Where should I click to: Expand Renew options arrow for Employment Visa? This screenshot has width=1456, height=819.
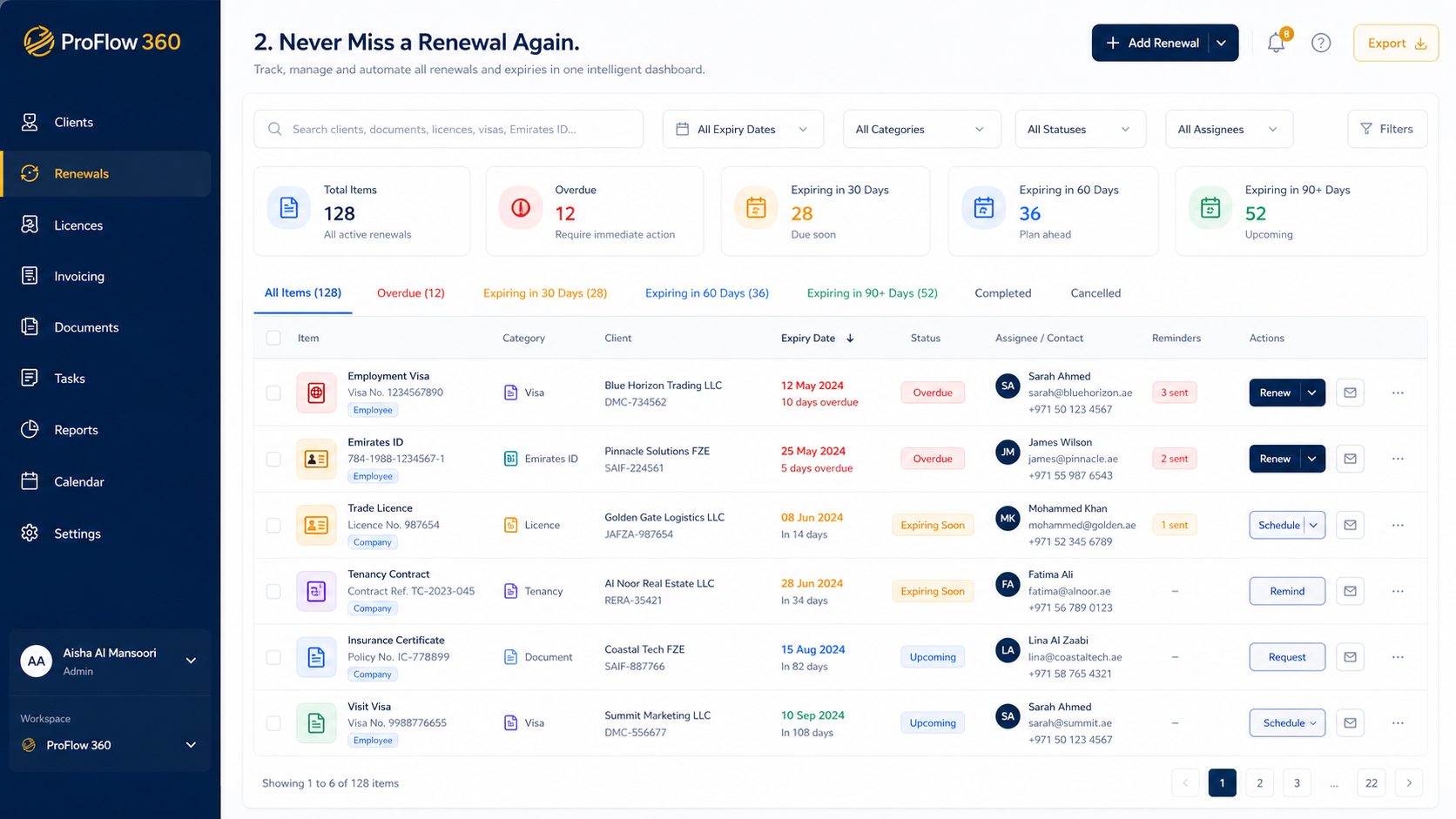1312,393
